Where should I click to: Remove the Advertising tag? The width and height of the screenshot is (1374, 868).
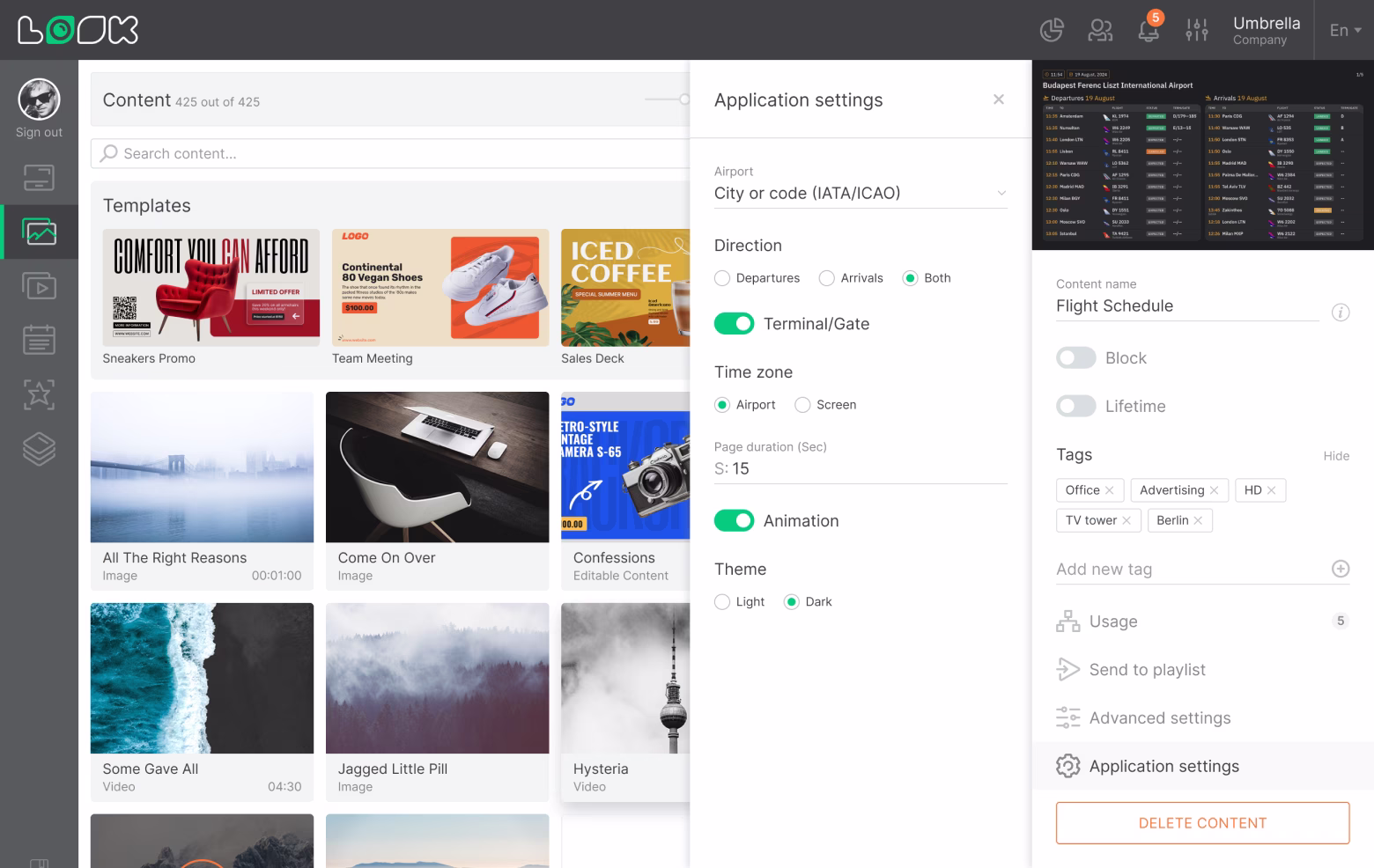1214,490
